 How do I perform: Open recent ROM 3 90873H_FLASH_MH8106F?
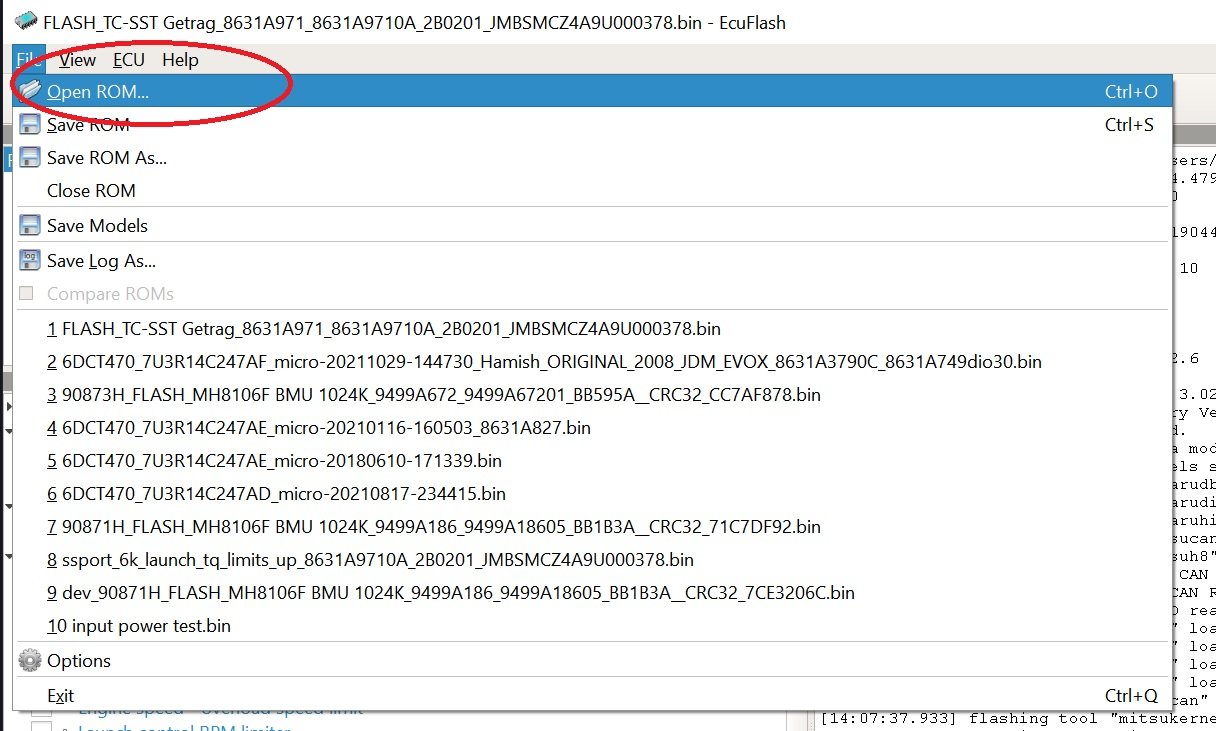[x=592, y=395]
